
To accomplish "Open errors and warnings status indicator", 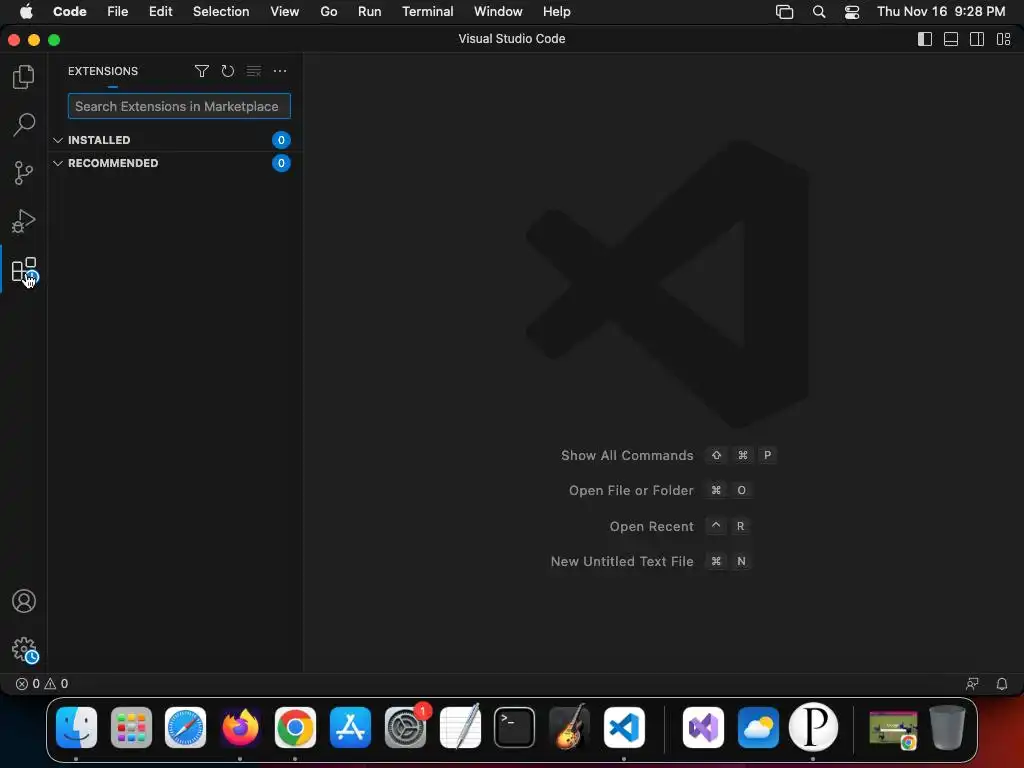I will pyautogui.click(x=42, y=684).
